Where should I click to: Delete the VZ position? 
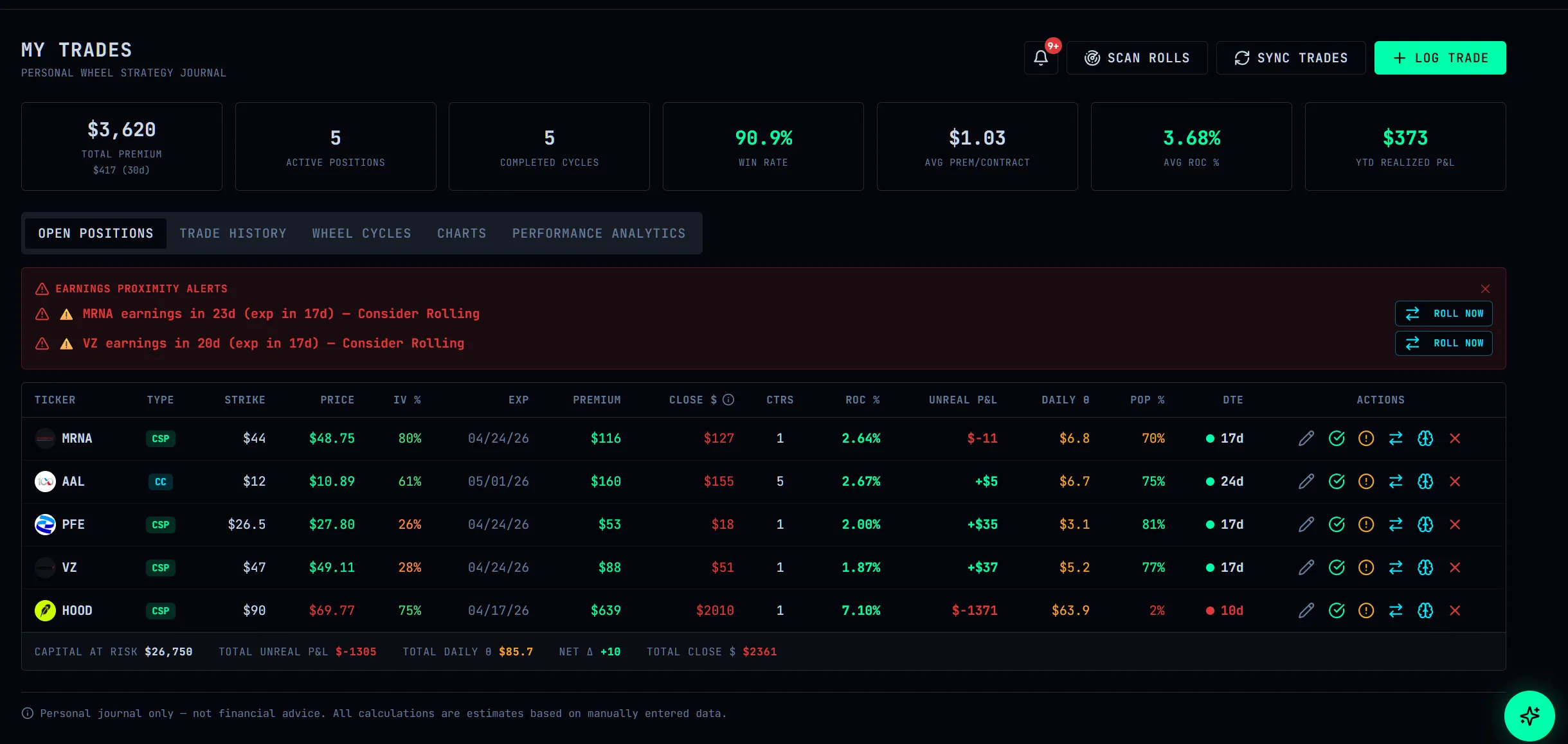[1455, 567]
